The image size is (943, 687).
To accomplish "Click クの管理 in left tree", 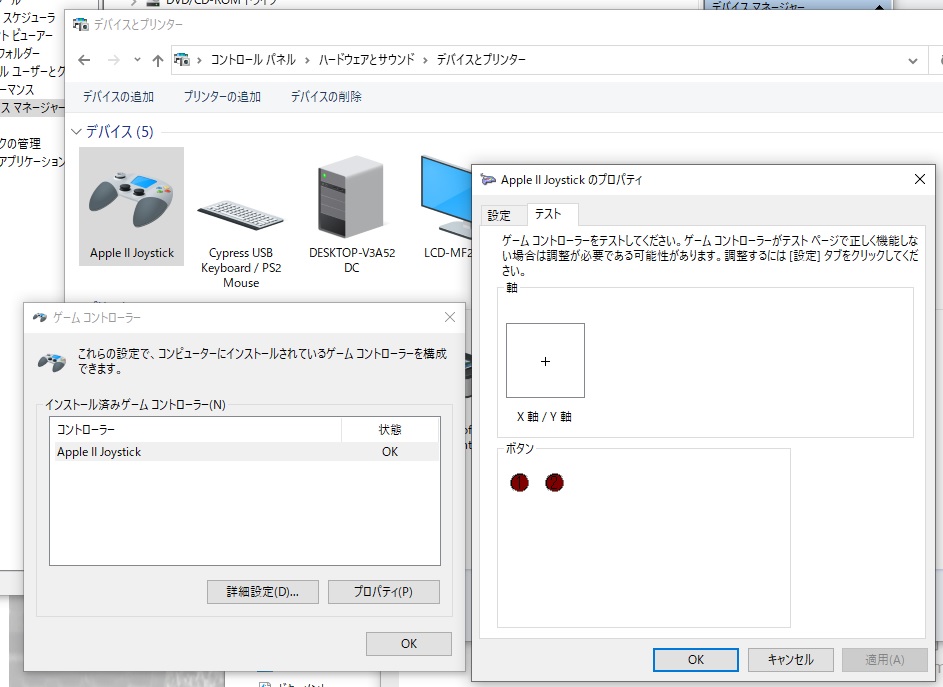I will click(20, 144).
